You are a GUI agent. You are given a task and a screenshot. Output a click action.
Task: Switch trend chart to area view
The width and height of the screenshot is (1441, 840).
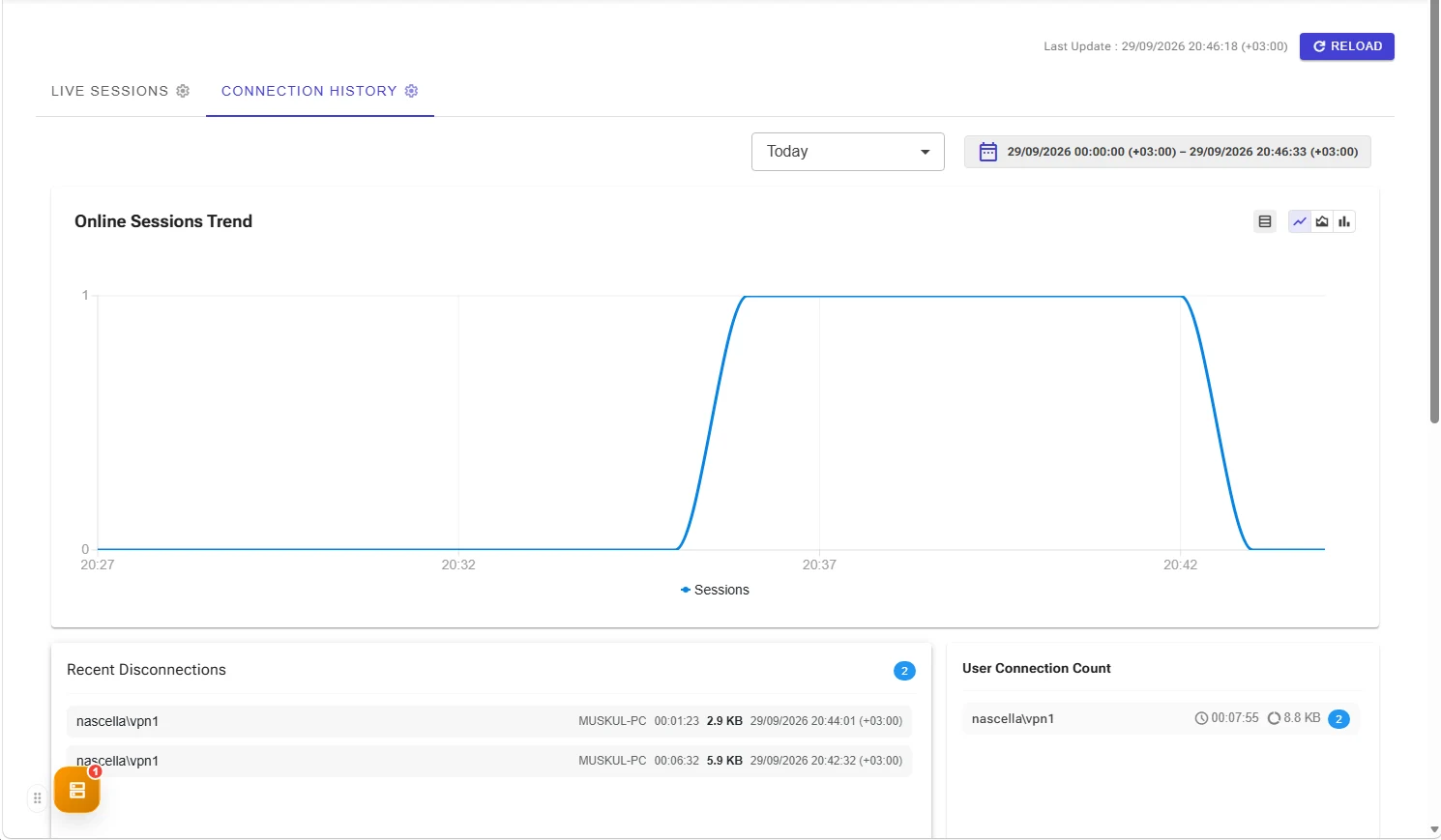click(1322, 221)
